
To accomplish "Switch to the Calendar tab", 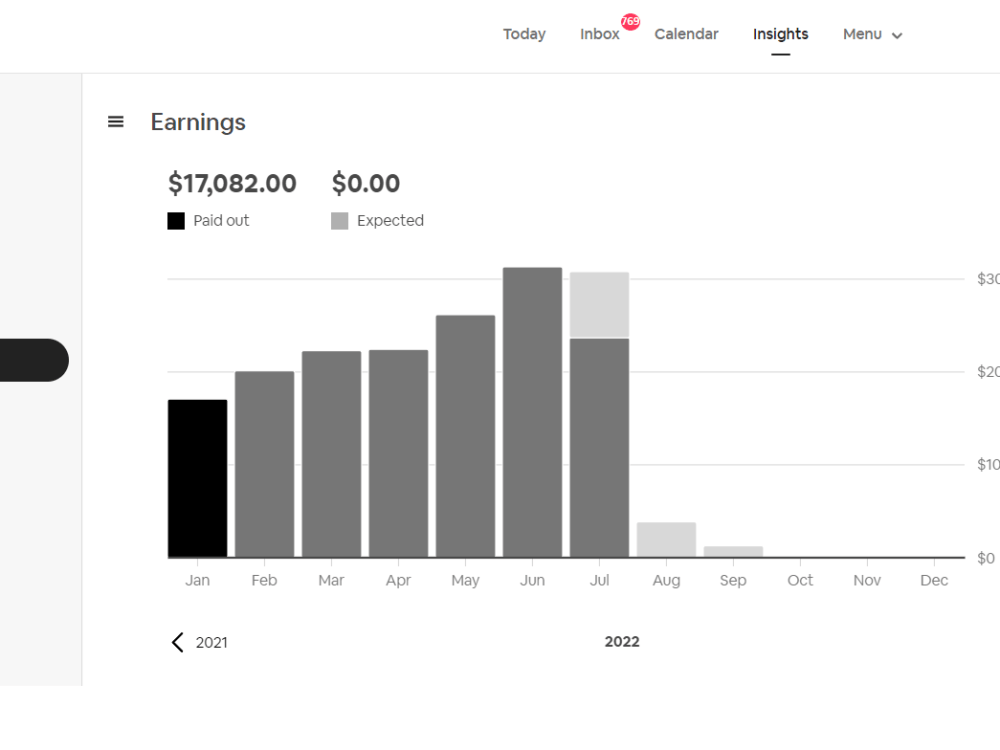I will [686, 34].
